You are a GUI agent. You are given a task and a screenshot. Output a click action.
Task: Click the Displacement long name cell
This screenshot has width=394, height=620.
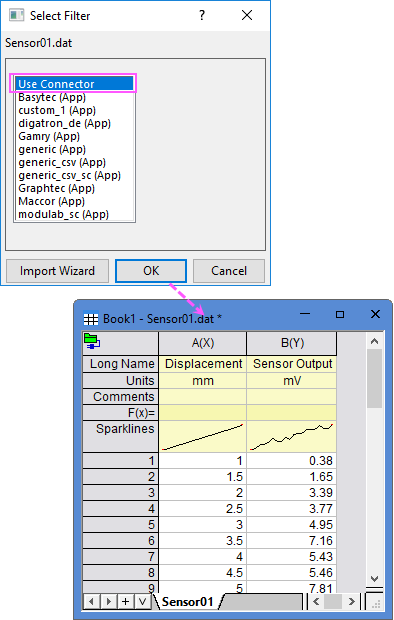(x=203, y=364)
